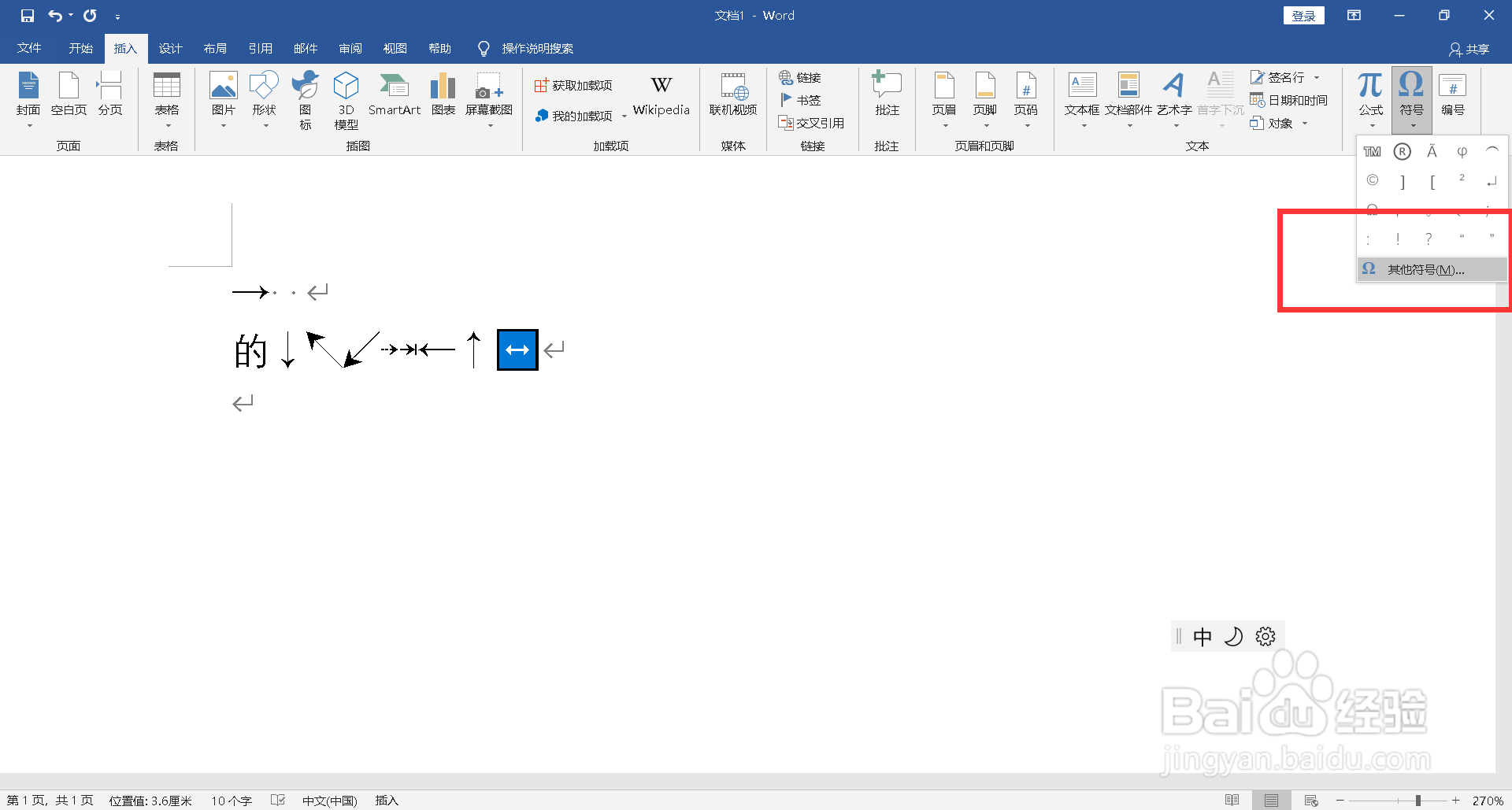Click the zoom out minus button
Screen dimensions: 1512x810
click(1340, 801)
